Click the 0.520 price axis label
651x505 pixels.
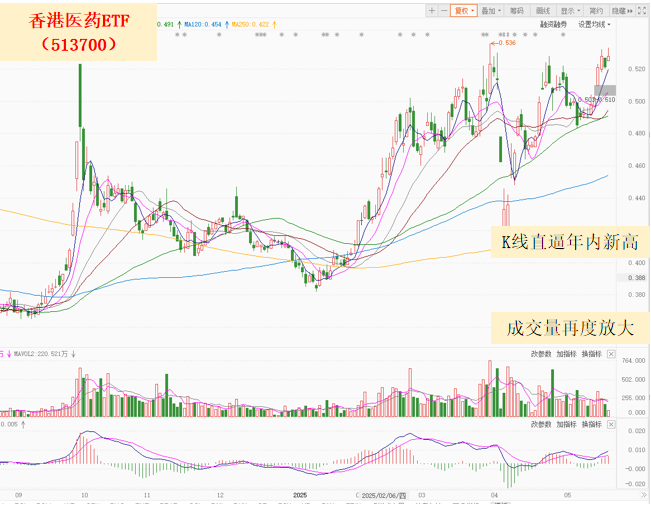[636, 69]
